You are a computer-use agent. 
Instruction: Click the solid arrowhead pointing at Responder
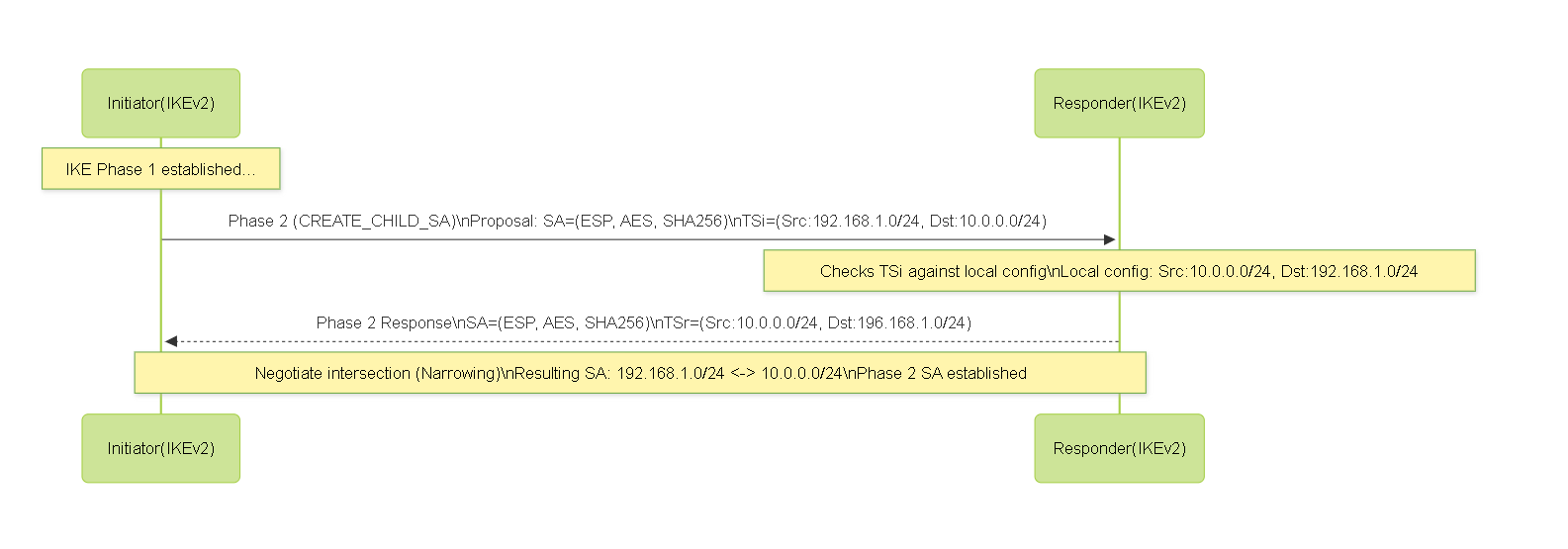(x=1110, y=239)
